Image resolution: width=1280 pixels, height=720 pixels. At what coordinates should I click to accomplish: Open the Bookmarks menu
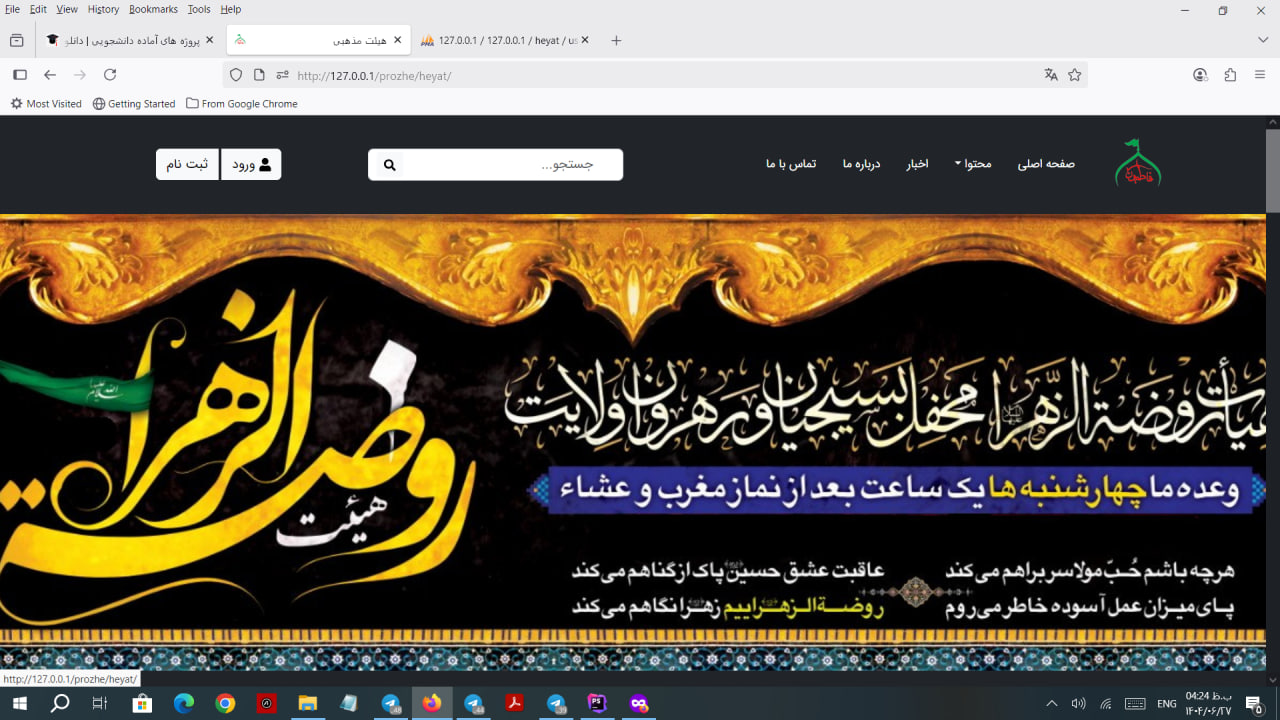point(152,9)
